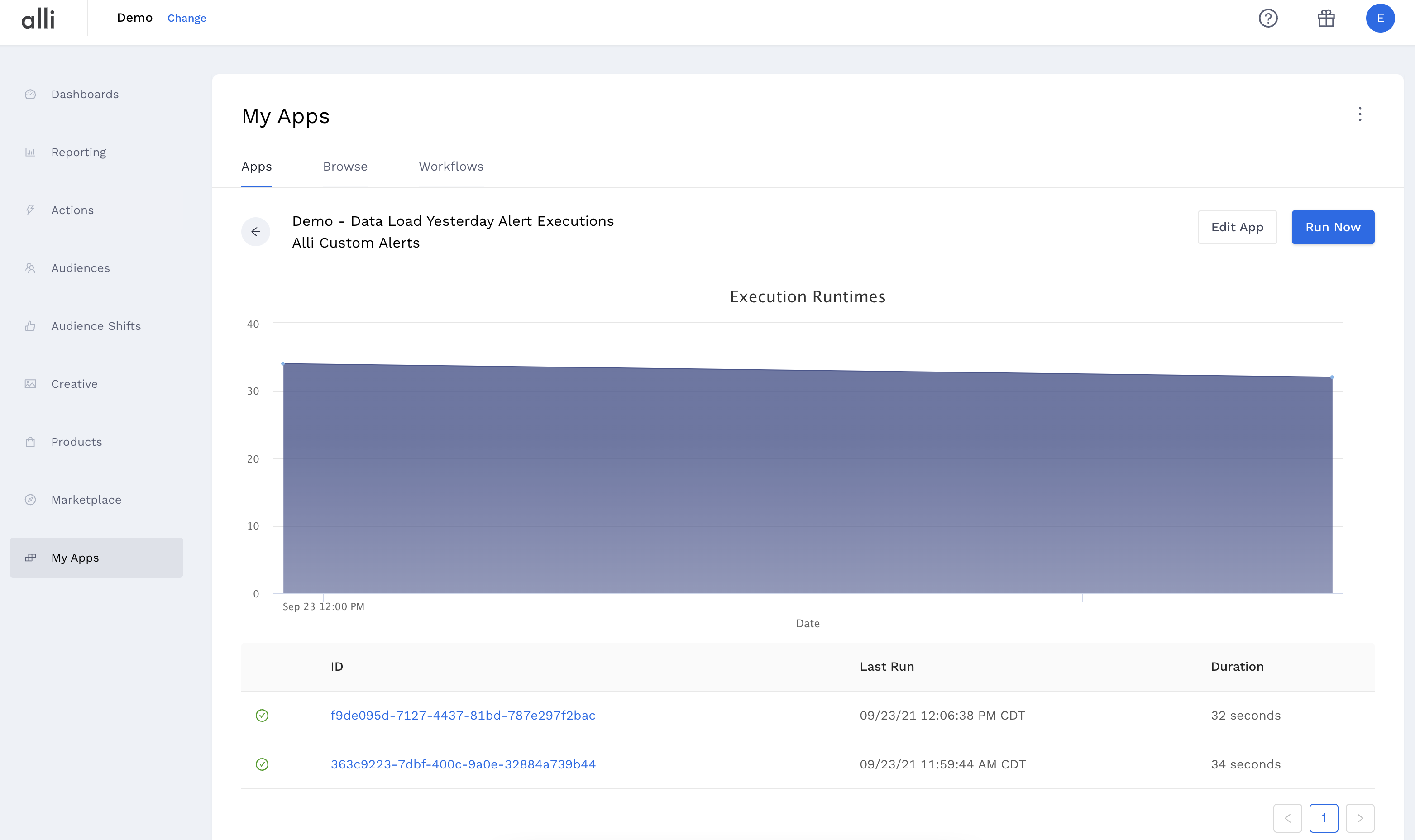The height and width of the screenshot is (840, 1415).
Task: Click Edit App
Action: point(1237,227)
